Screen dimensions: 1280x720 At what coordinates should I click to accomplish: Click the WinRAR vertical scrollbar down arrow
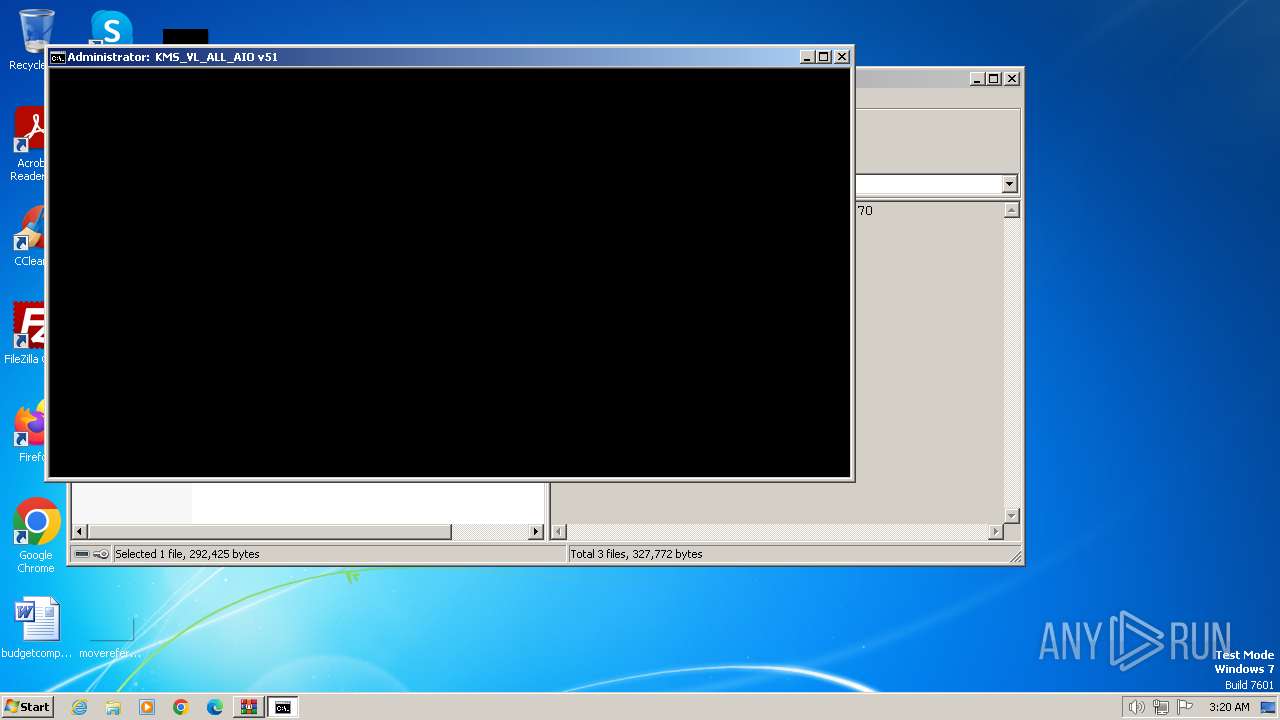(x=1011, y=516)
